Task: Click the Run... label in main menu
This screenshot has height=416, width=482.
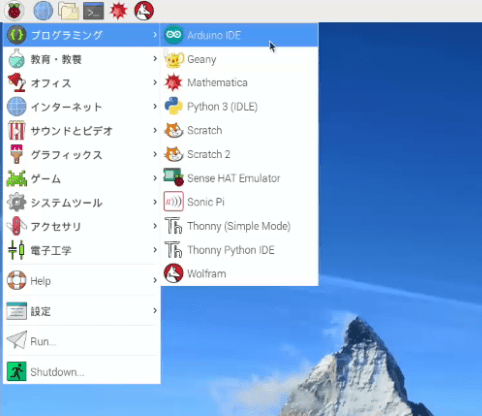Action: (43, 342)
